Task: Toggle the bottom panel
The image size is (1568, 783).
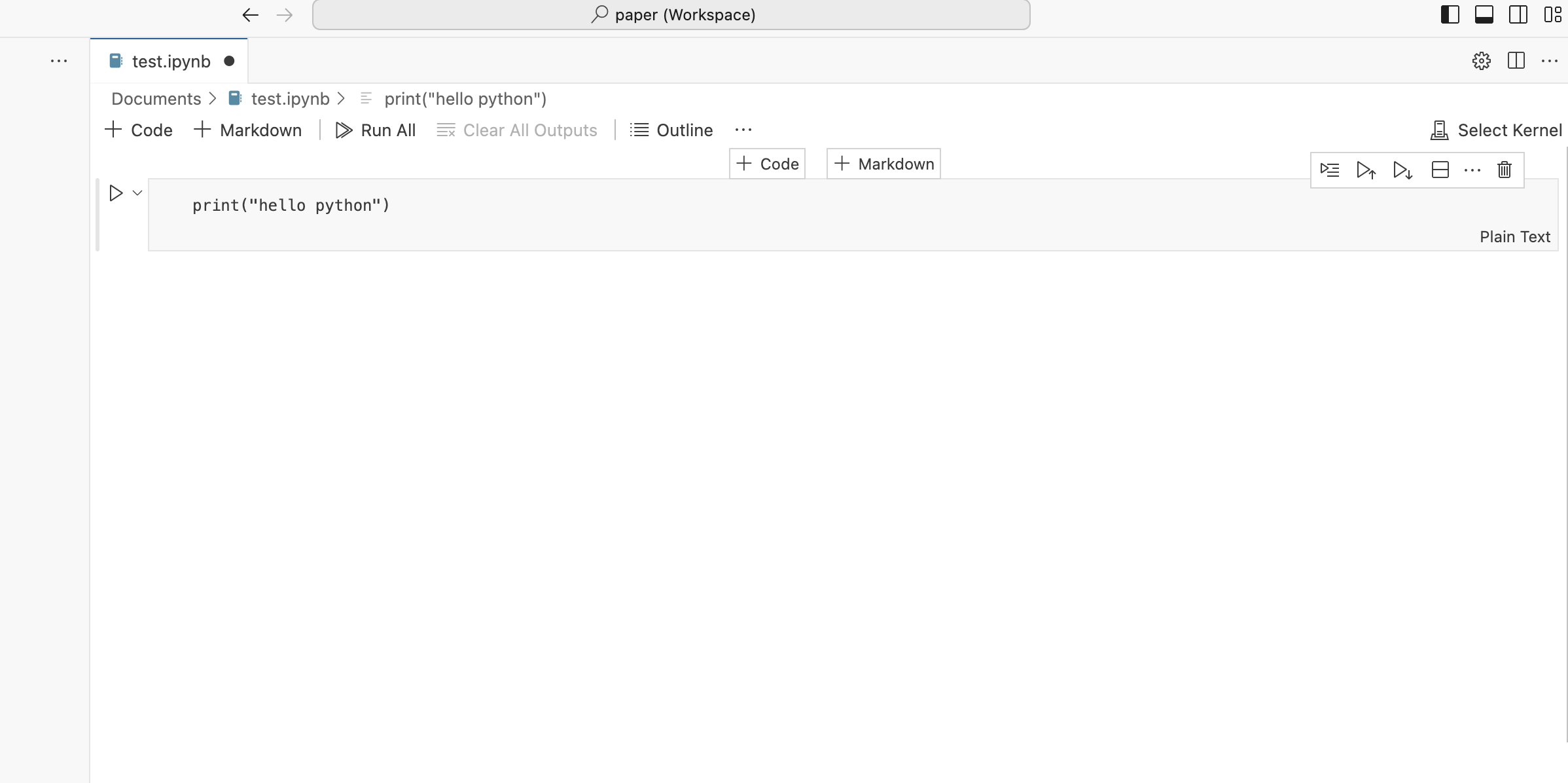Action: [1484, 14]
